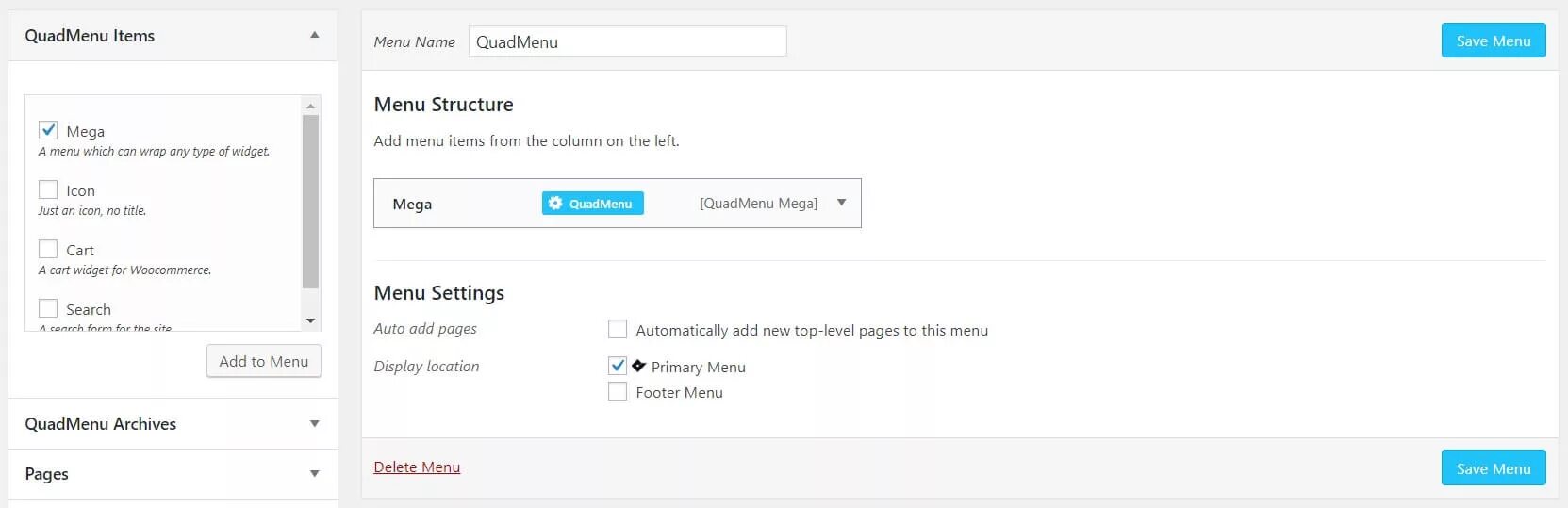Expand the Pages panel
Screen dimensions: 1568x508
(x=314, y=474)
